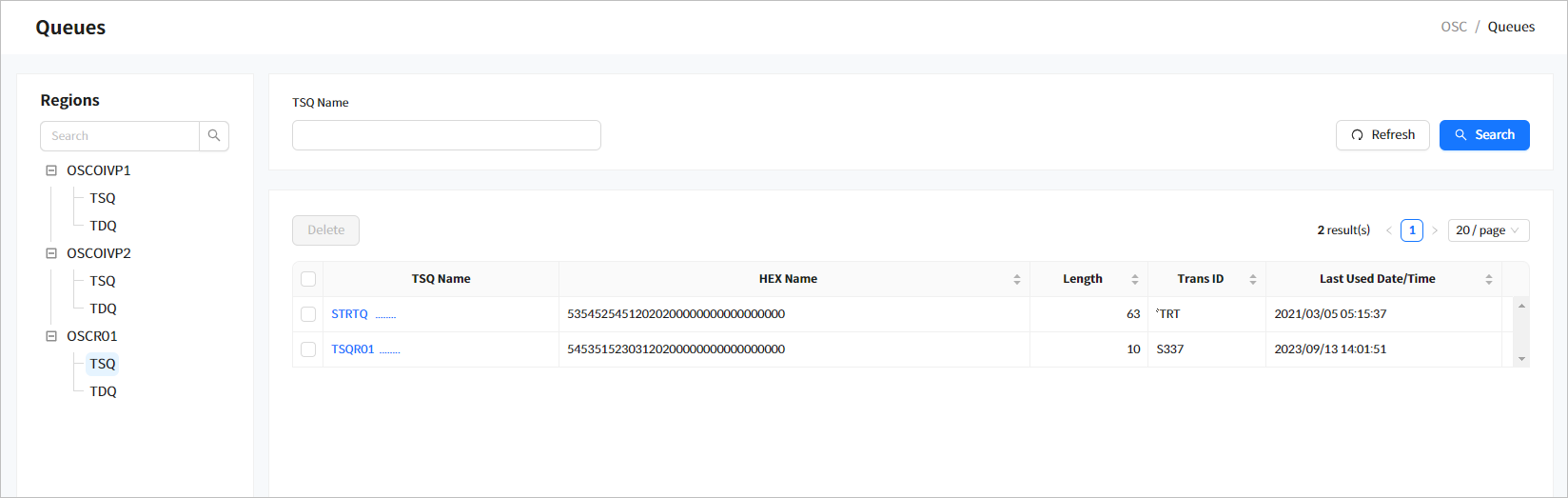Collapse the OSCOIVP1 region node
Screen dimensions: 1568x498
[51, 170]
